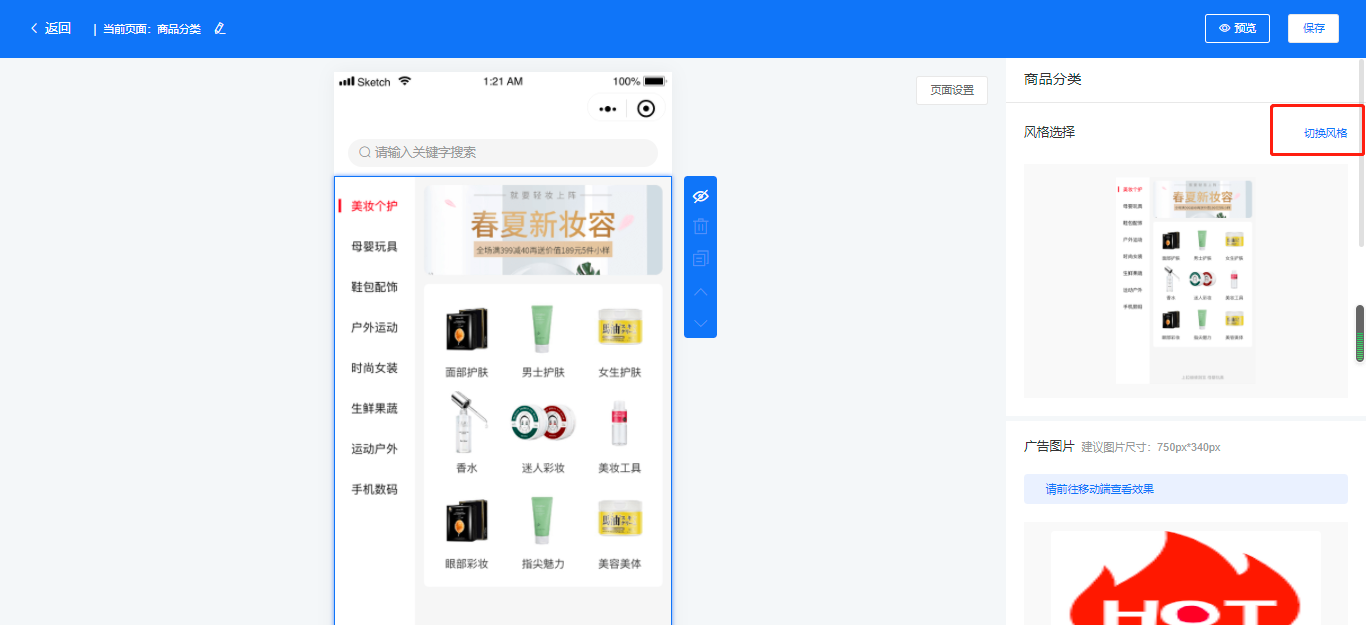The width and height of the screenshot is (1366, 625).
Task: Go back using the 返回 arrow
Action: point(50,28)
